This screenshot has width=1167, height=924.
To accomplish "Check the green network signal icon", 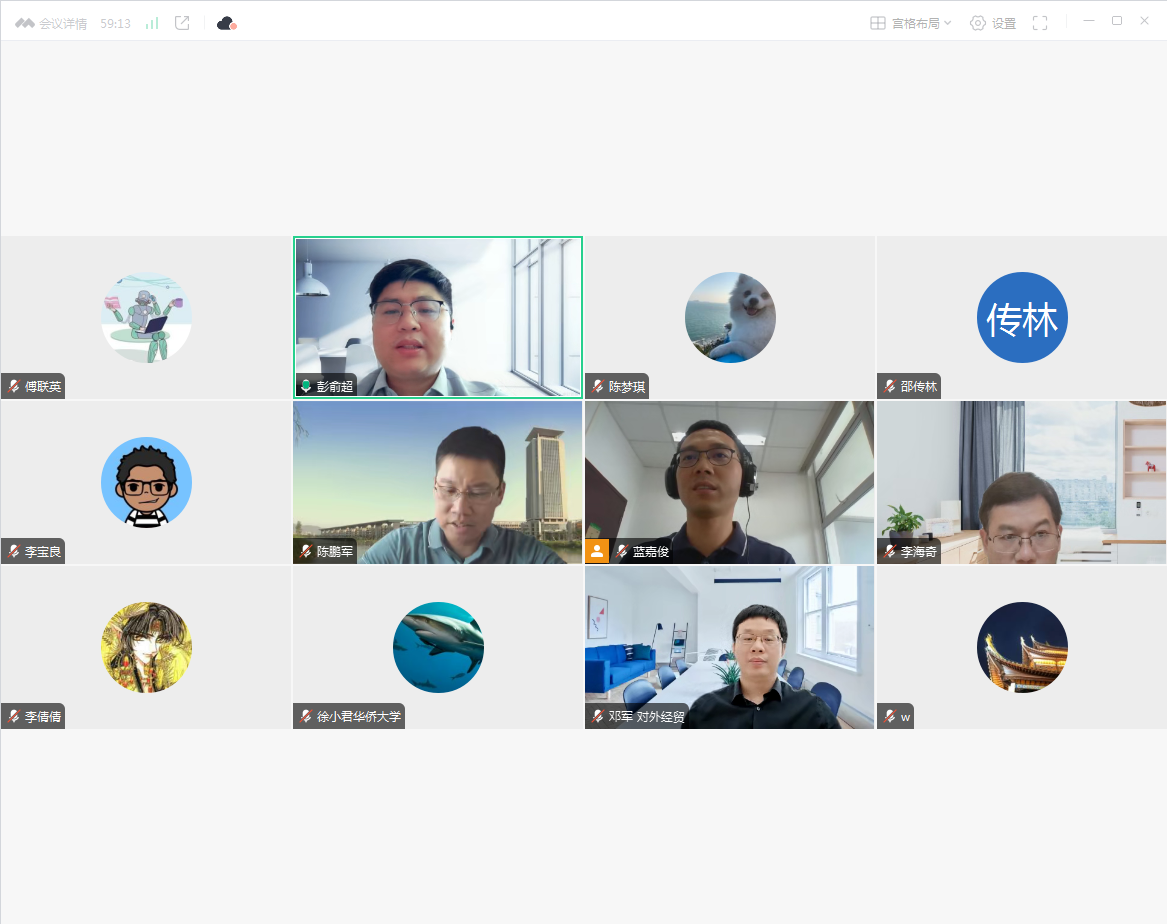I will coord(152,23).
